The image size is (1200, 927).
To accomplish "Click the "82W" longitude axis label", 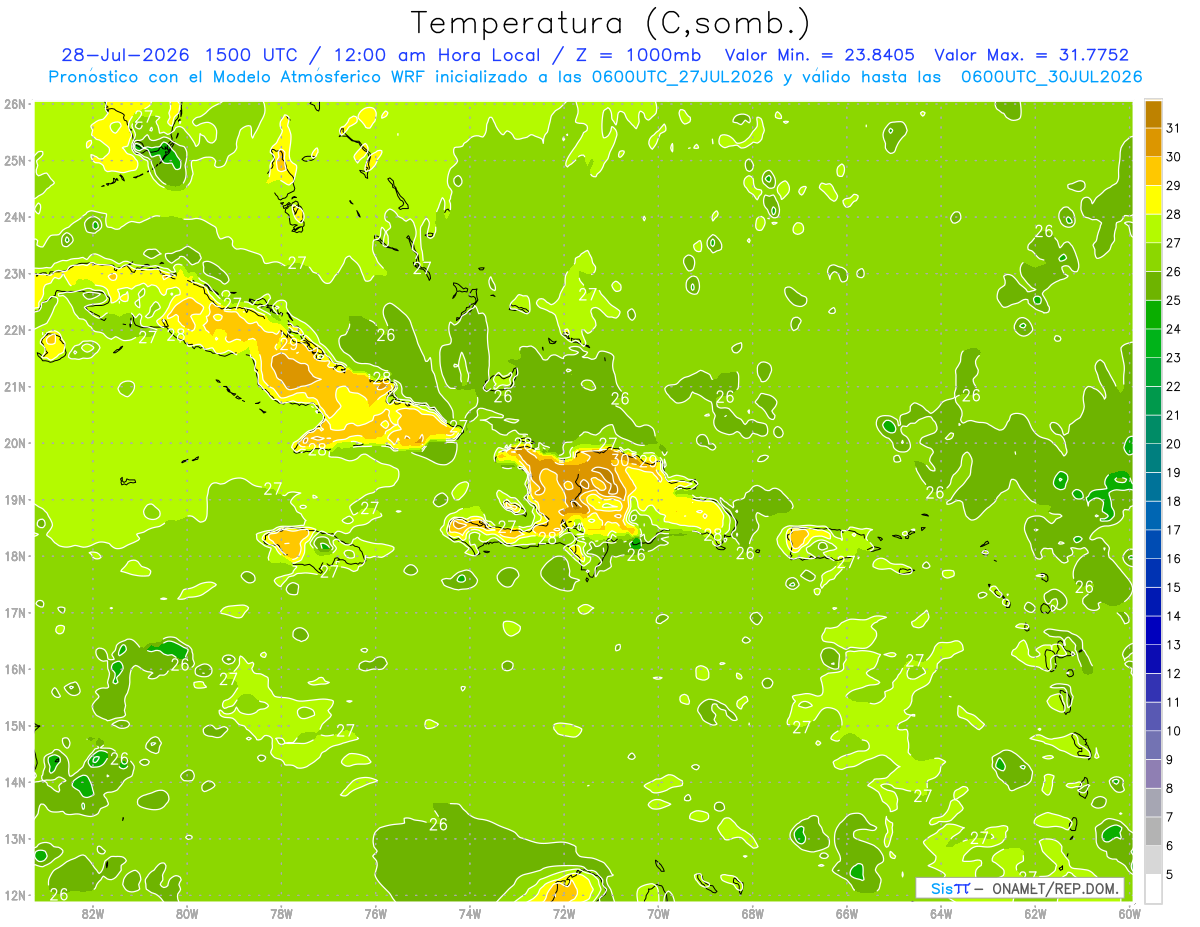I will 93,913.
